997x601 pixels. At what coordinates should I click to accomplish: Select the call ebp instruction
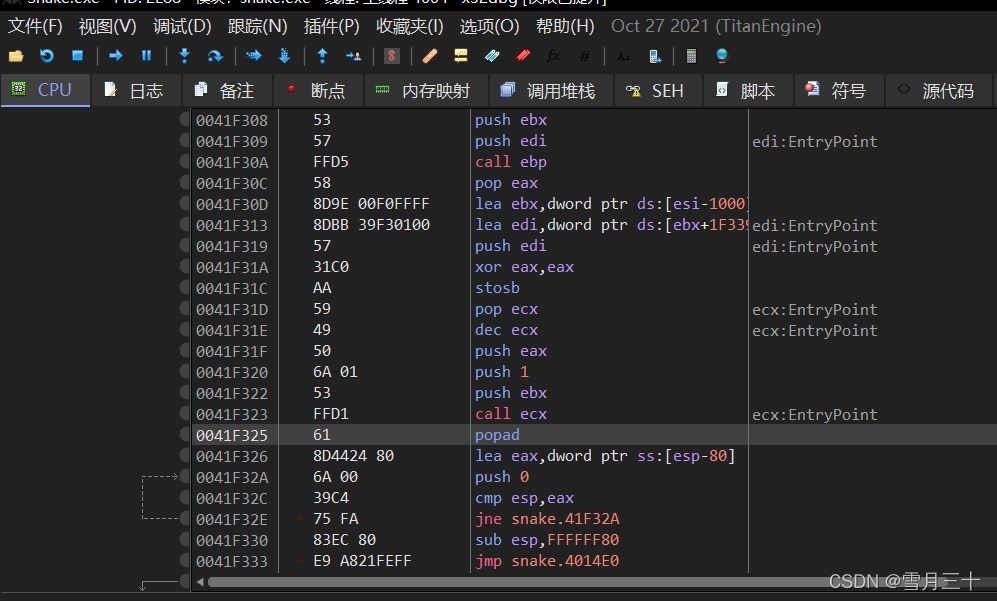(511, 162)
